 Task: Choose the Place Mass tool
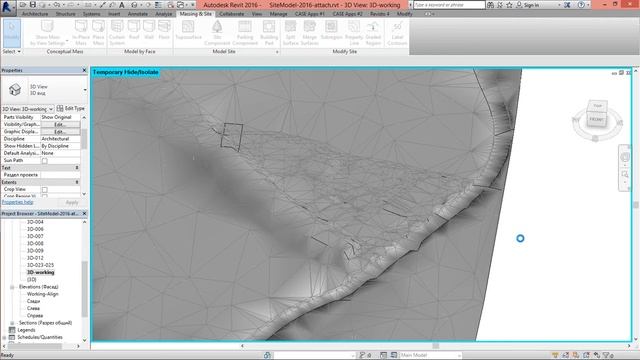point(98,32)
